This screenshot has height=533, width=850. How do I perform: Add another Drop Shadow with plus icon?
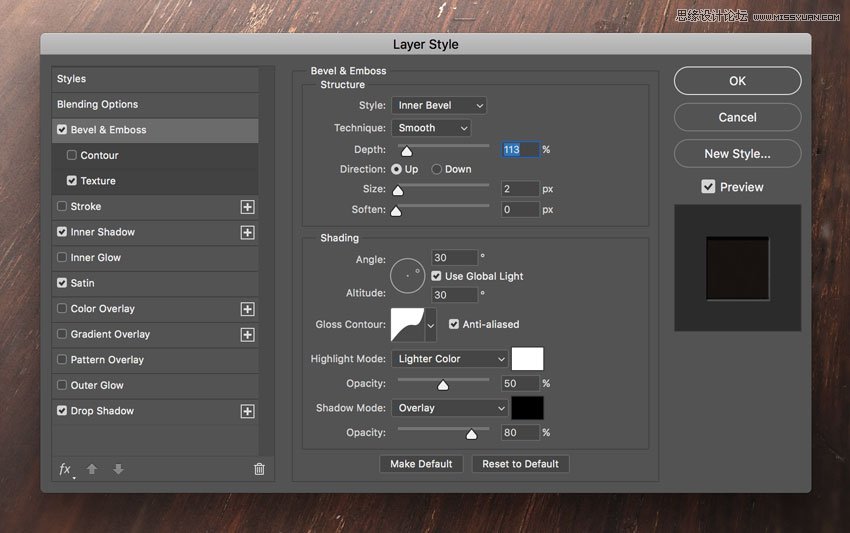[x=248, y=411]
